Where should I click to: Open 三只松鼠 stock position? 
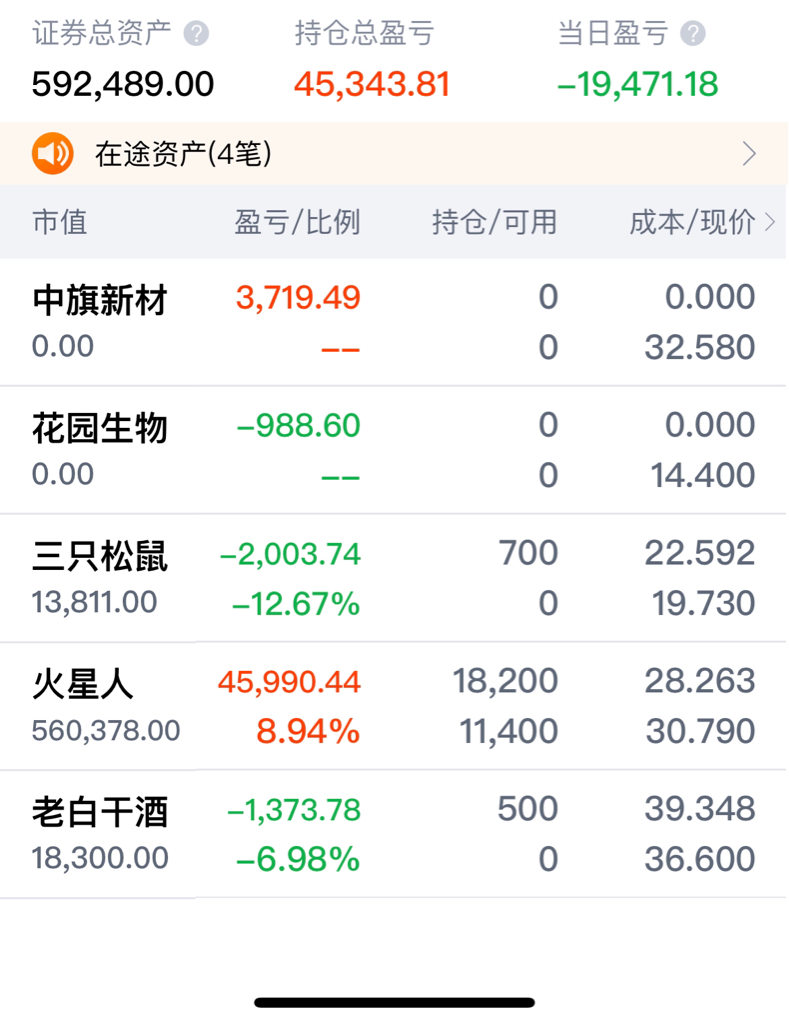tap(394, 578)
